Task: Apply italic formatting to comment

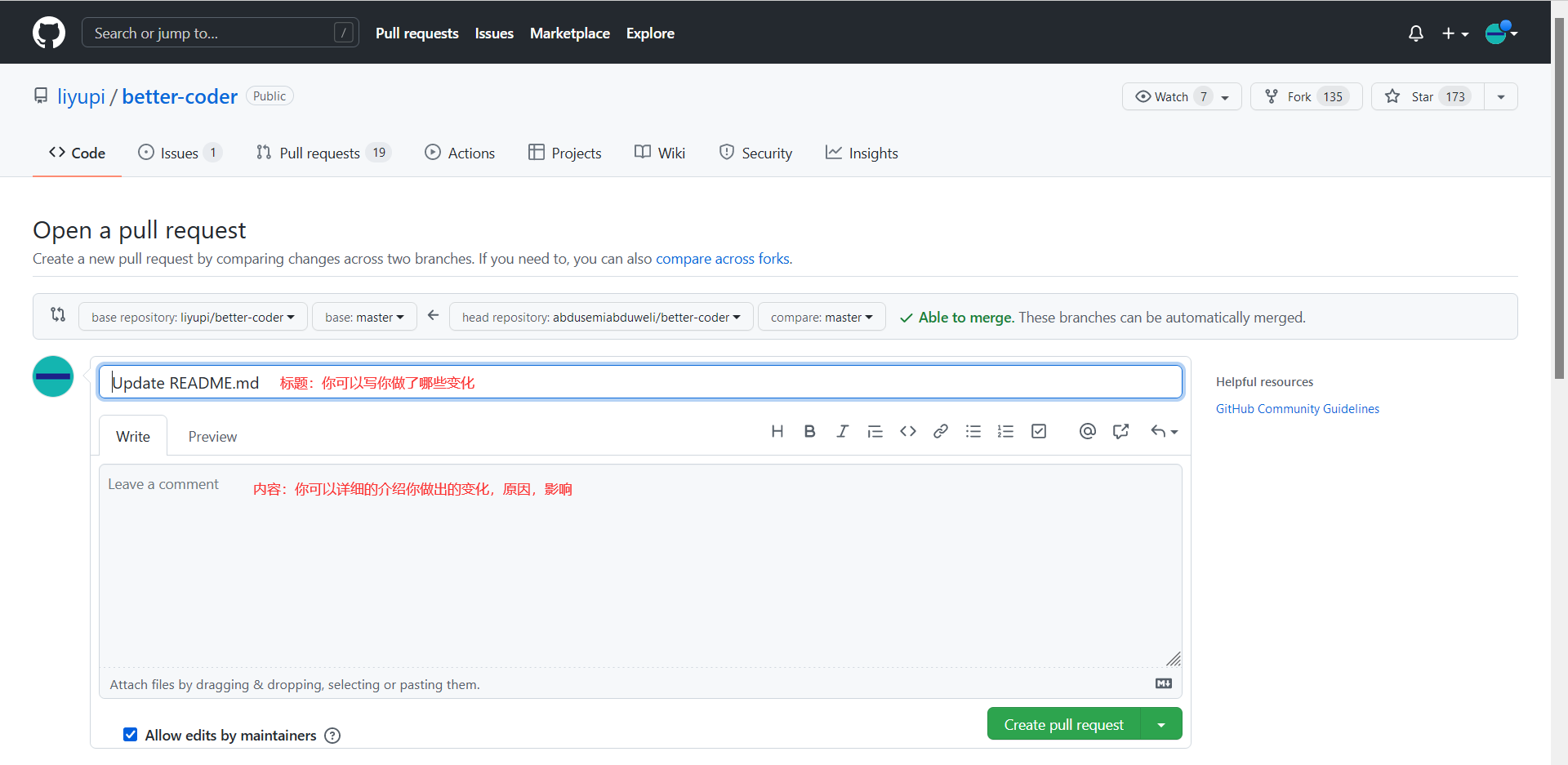Action: pyautogui.click(x=842, y=431)
